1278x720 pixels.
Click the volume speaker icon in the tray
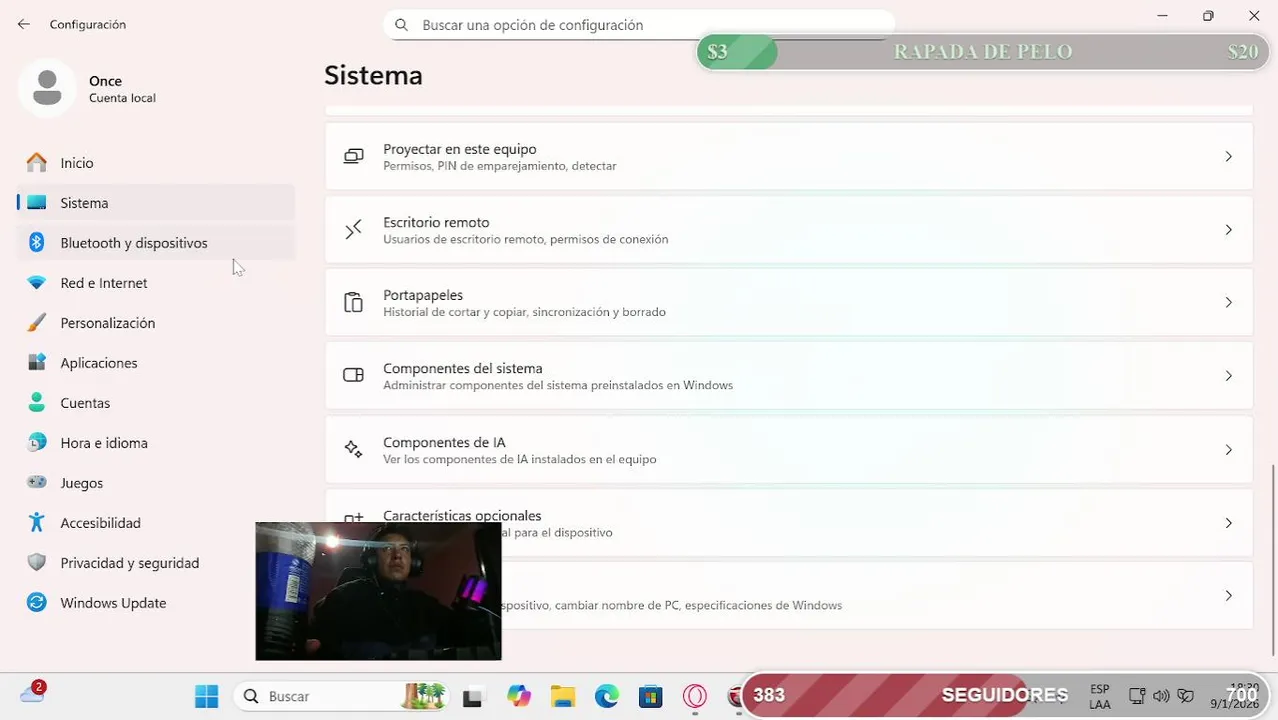click(x=1161, y=696)
